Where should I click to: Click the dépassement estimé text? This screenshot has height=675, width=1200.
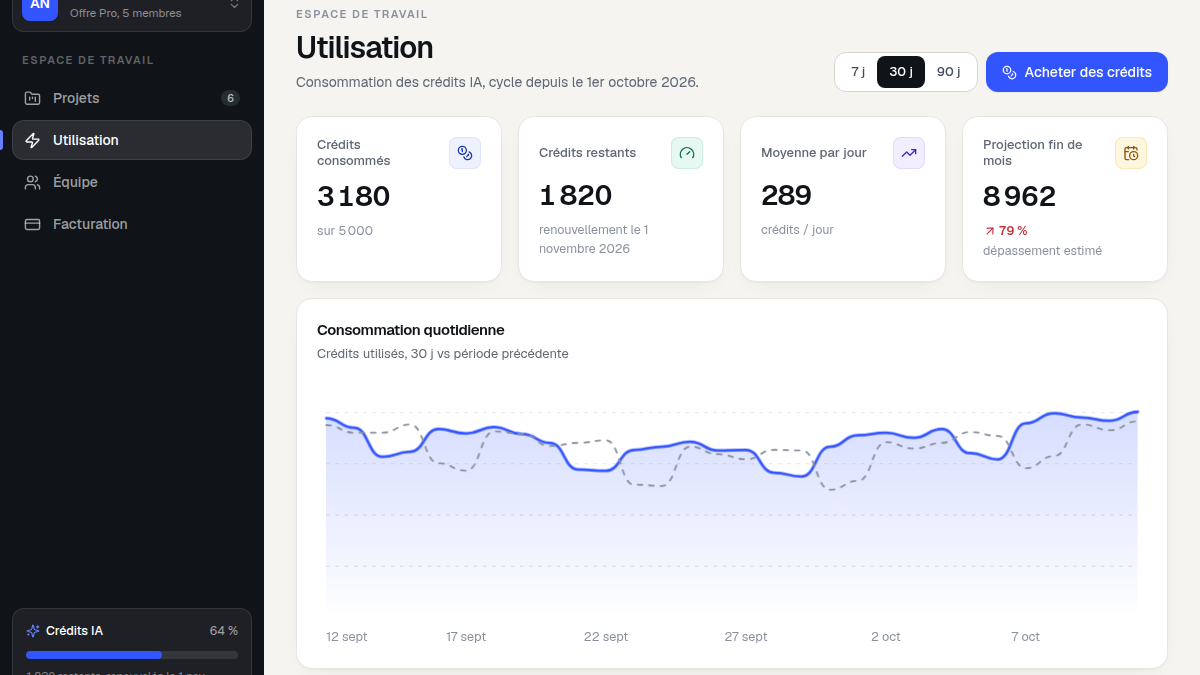[x=1042, y=251]
